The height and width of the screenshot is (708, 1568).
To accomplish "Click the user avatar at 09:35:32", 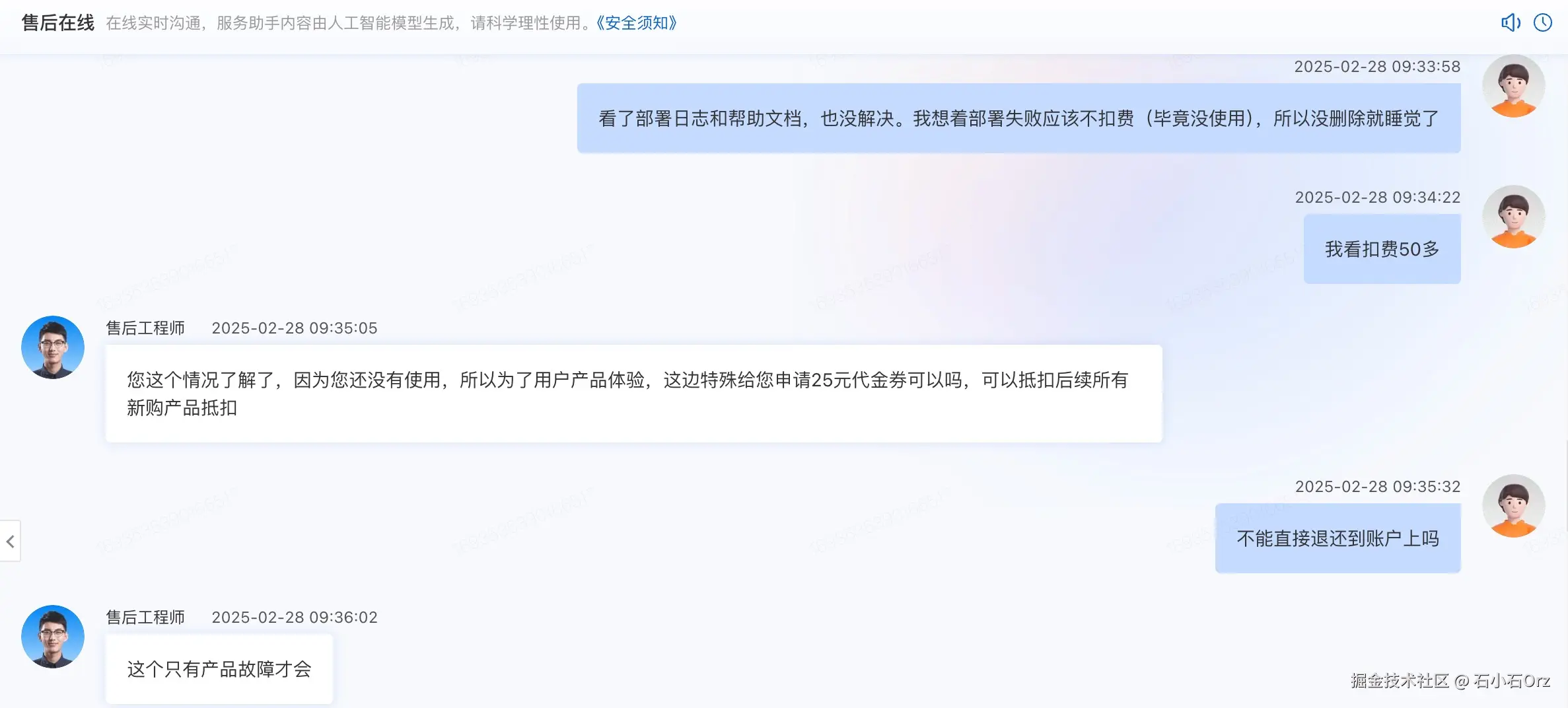I will tap(1514, 506).
